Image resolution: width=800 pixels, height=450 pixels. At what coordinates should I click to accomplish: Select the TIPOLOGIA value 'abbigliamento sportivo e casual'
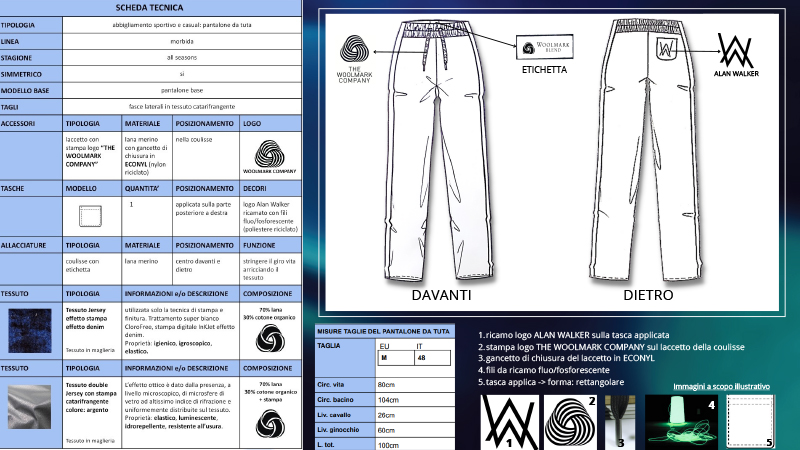(x=182, y=24)
